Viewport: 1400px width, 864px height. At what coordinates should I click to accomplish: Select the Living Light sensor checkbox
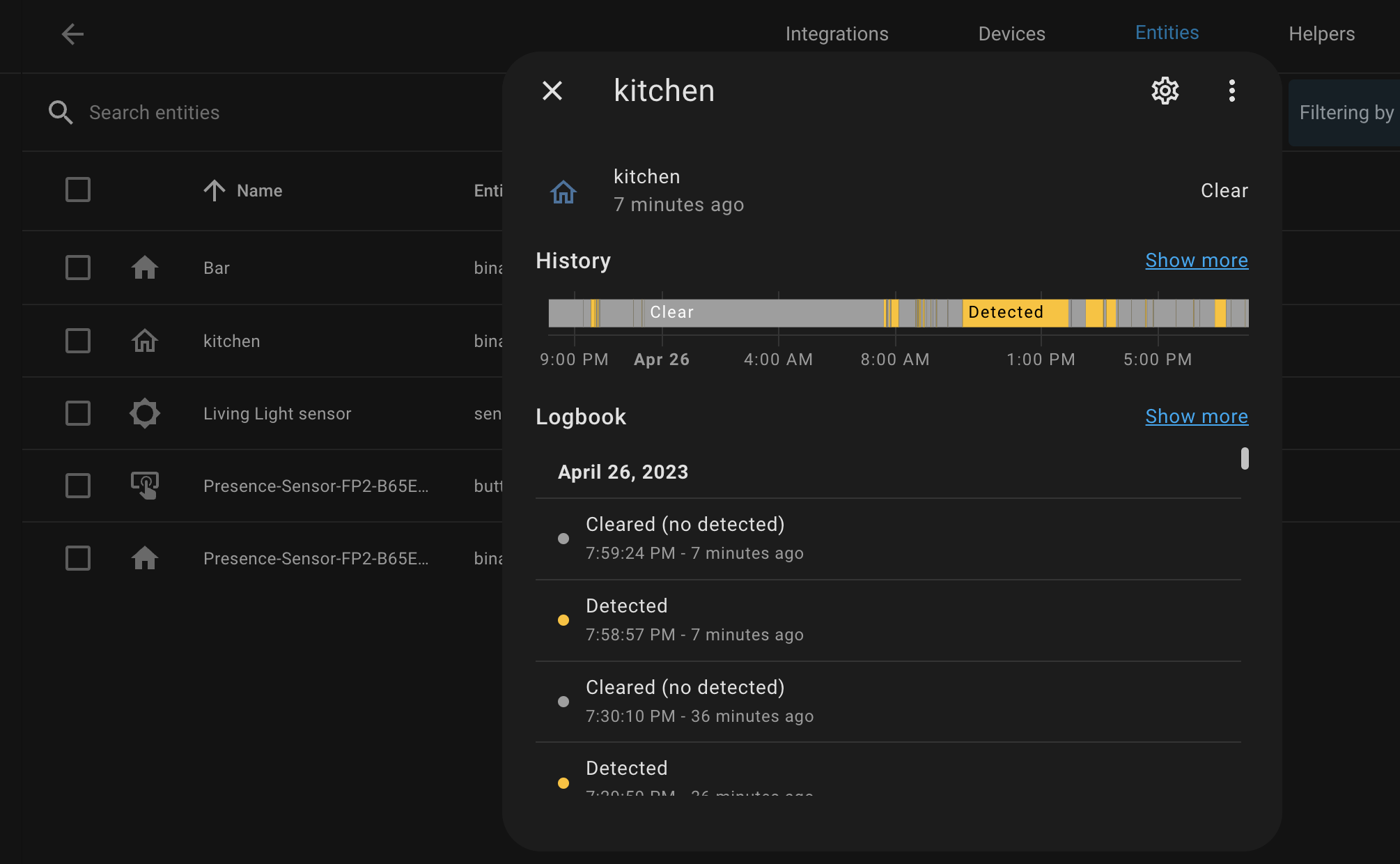pyautogui.click(x=78, y=413)
